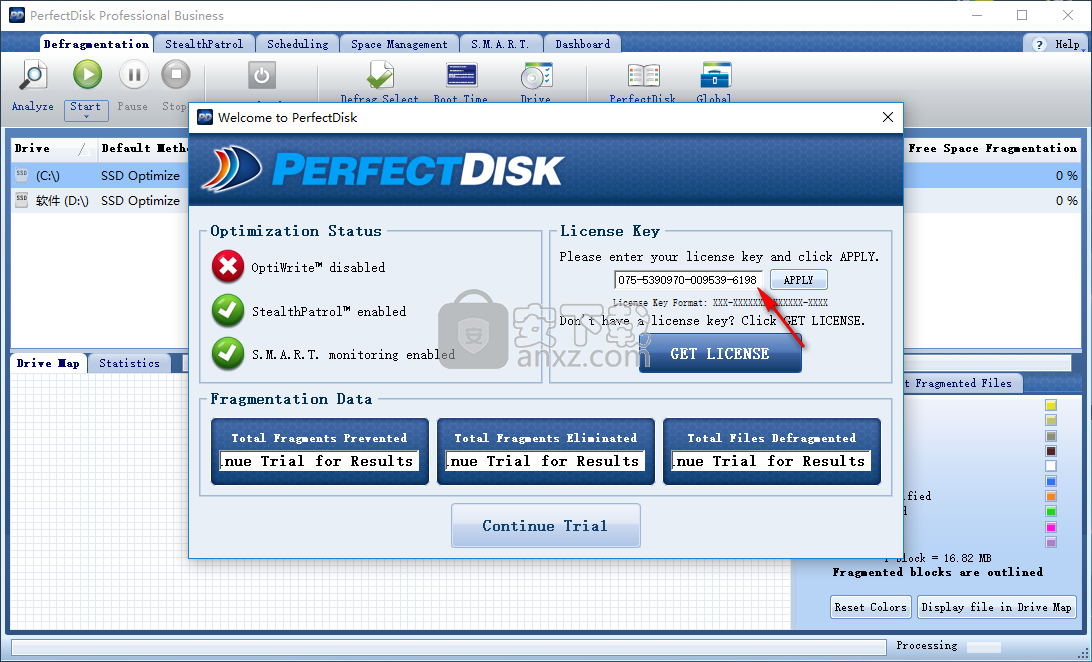Click the Pause toolbar icon

(x=133, y=74)
